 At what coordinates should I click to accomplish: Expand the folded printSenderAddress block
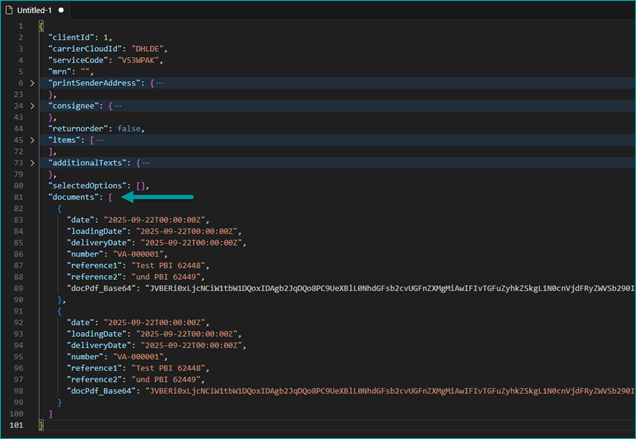[32, 83]
